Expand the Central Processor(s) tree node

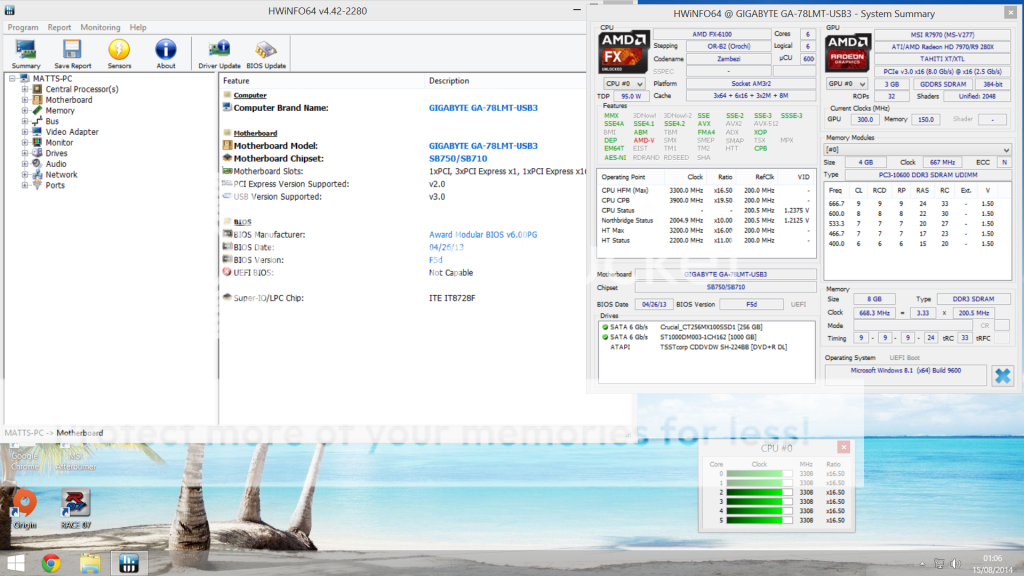[x=25, y=89]
